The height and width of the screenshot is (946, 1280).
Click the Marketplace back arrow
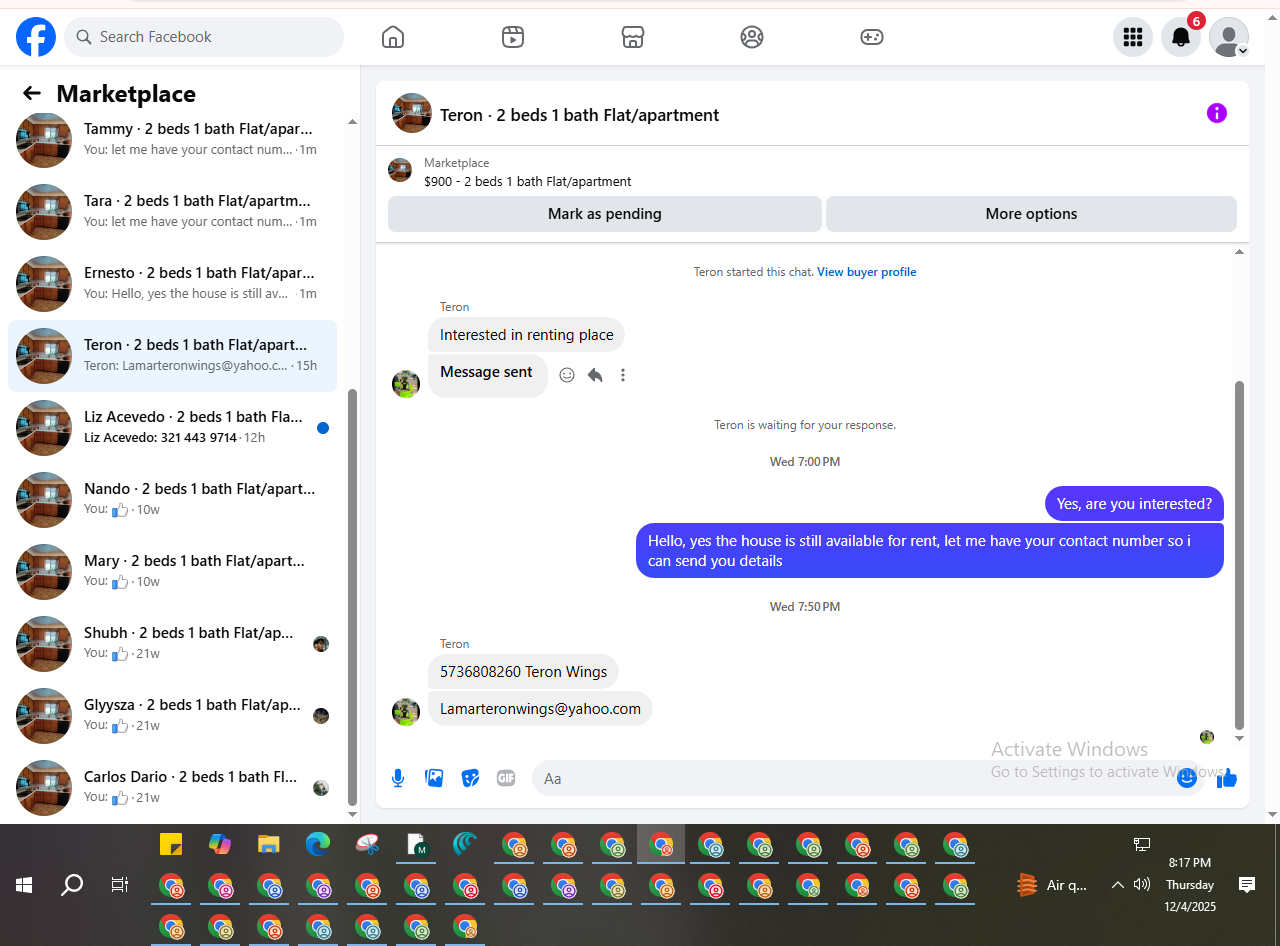pos(32,93)
